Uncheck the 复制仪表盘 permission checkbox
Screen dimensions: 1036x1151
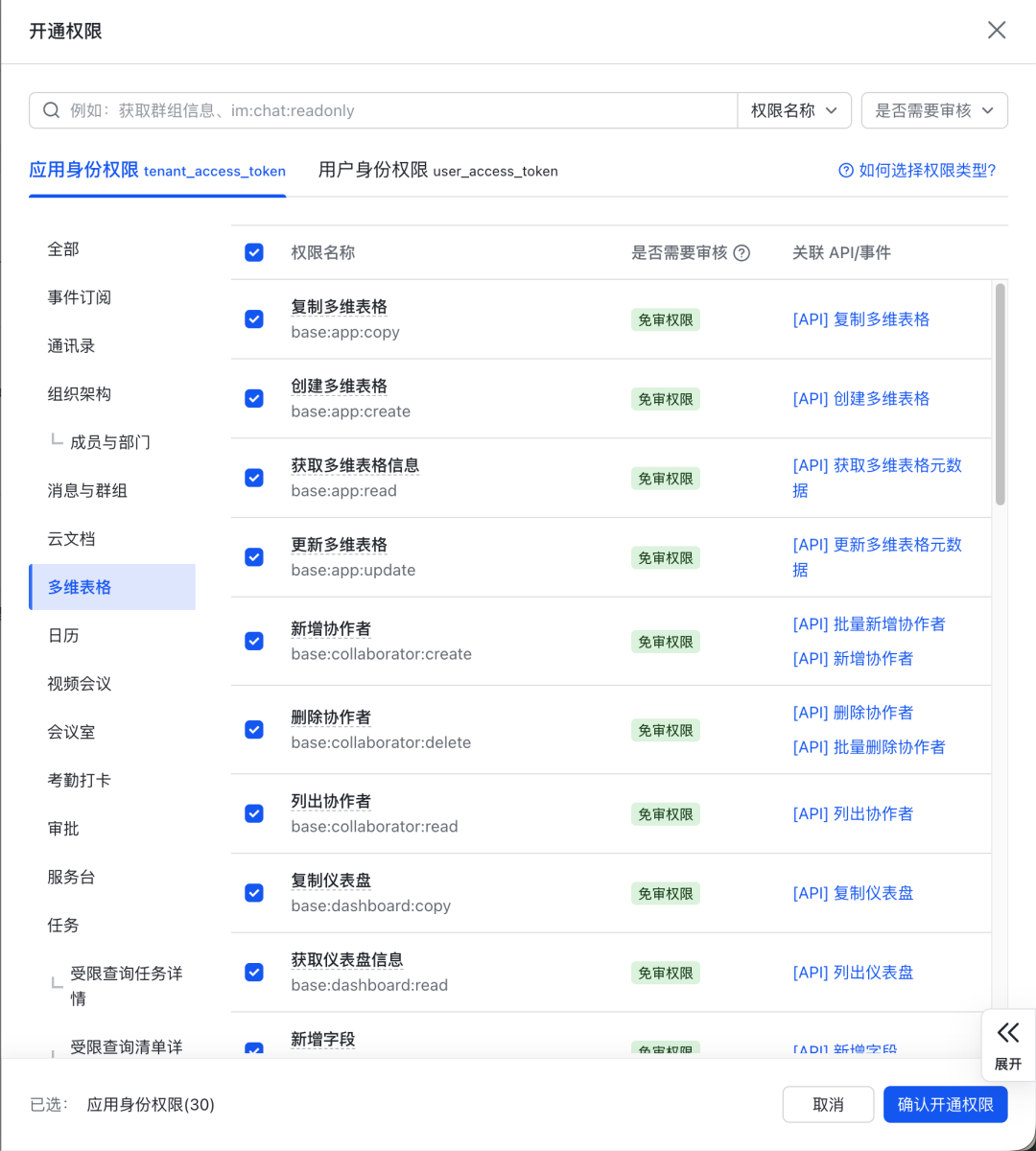click(253, 892)
